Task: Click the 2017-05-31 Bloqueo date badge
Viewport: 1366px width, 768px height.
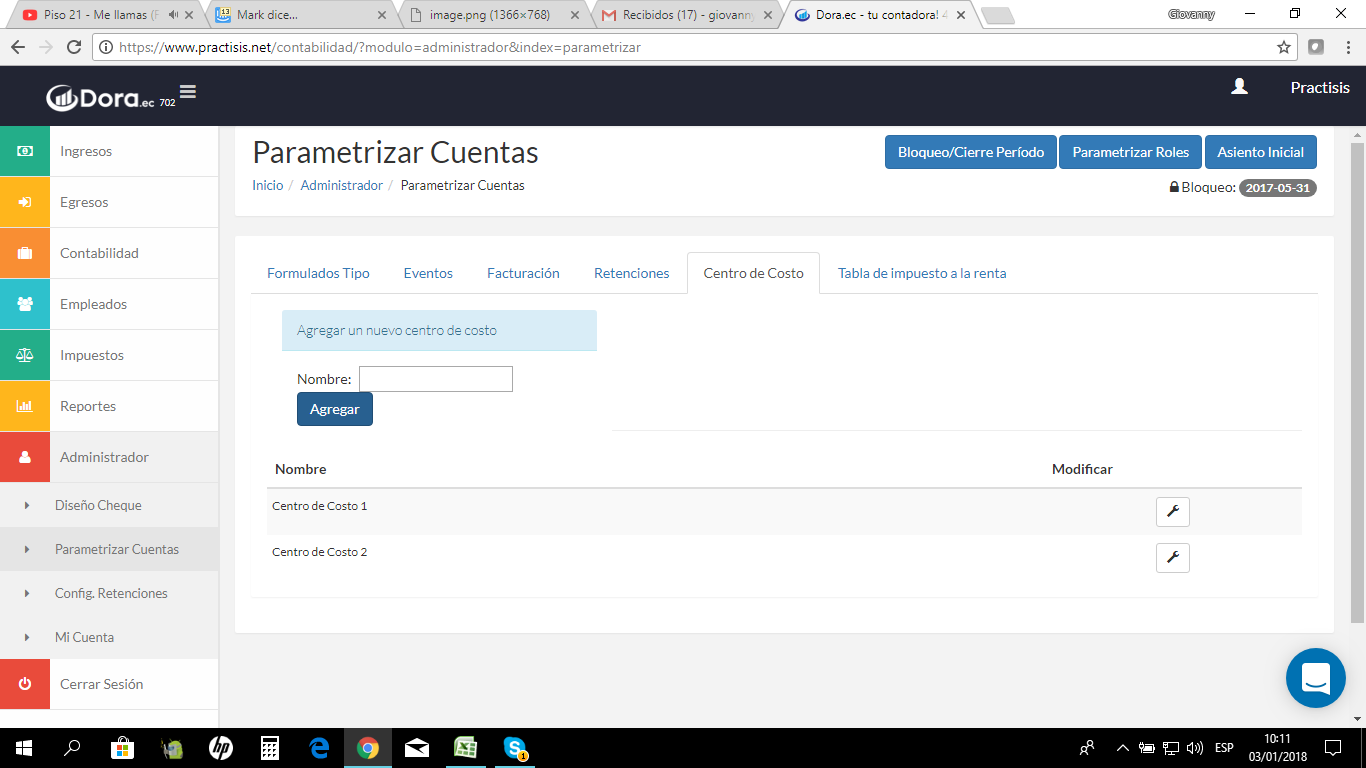Action: point(1278,188)
